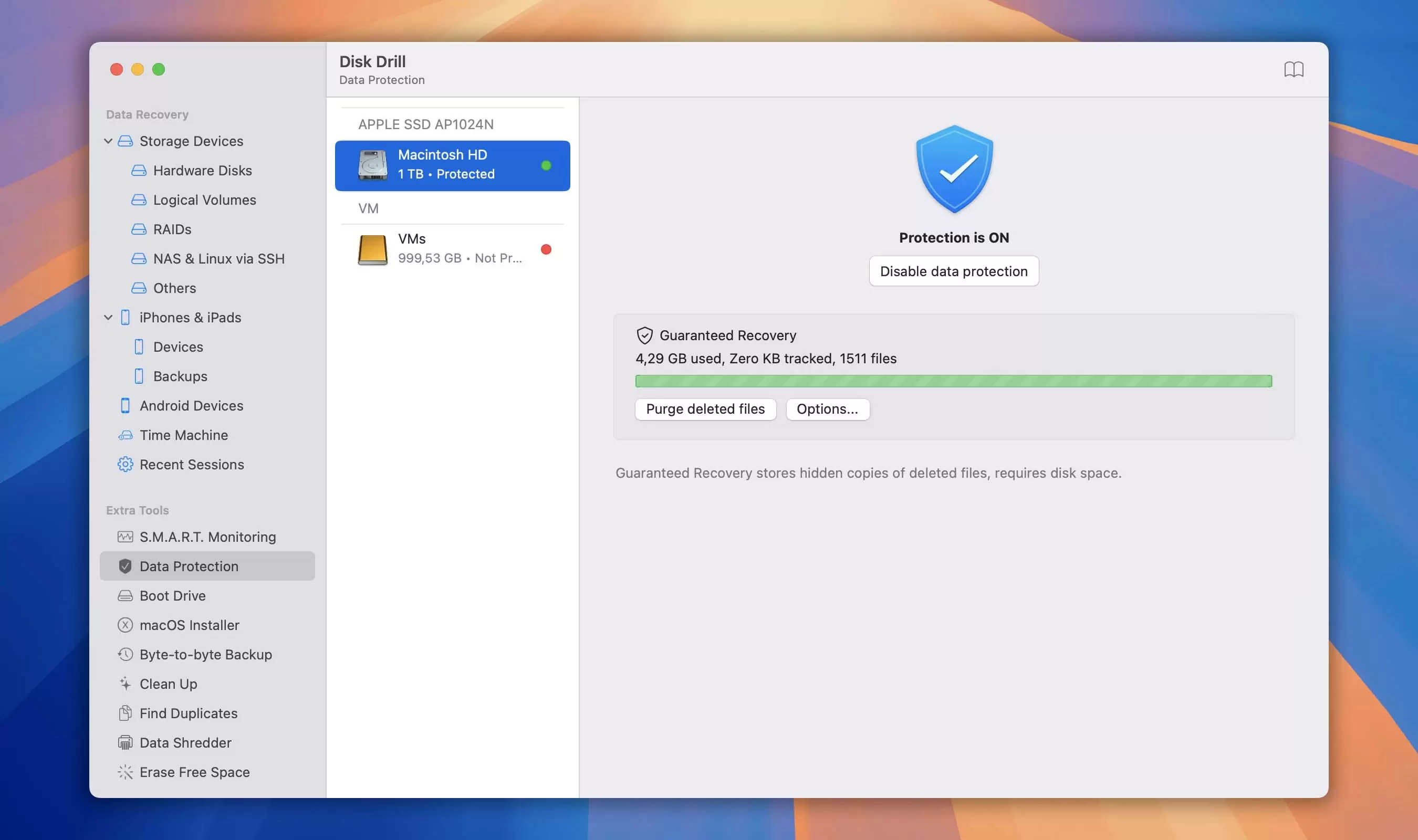This screenshot has height=840, width=1418.
Task: Select the VMs volume row
Action: click(452, 249)
